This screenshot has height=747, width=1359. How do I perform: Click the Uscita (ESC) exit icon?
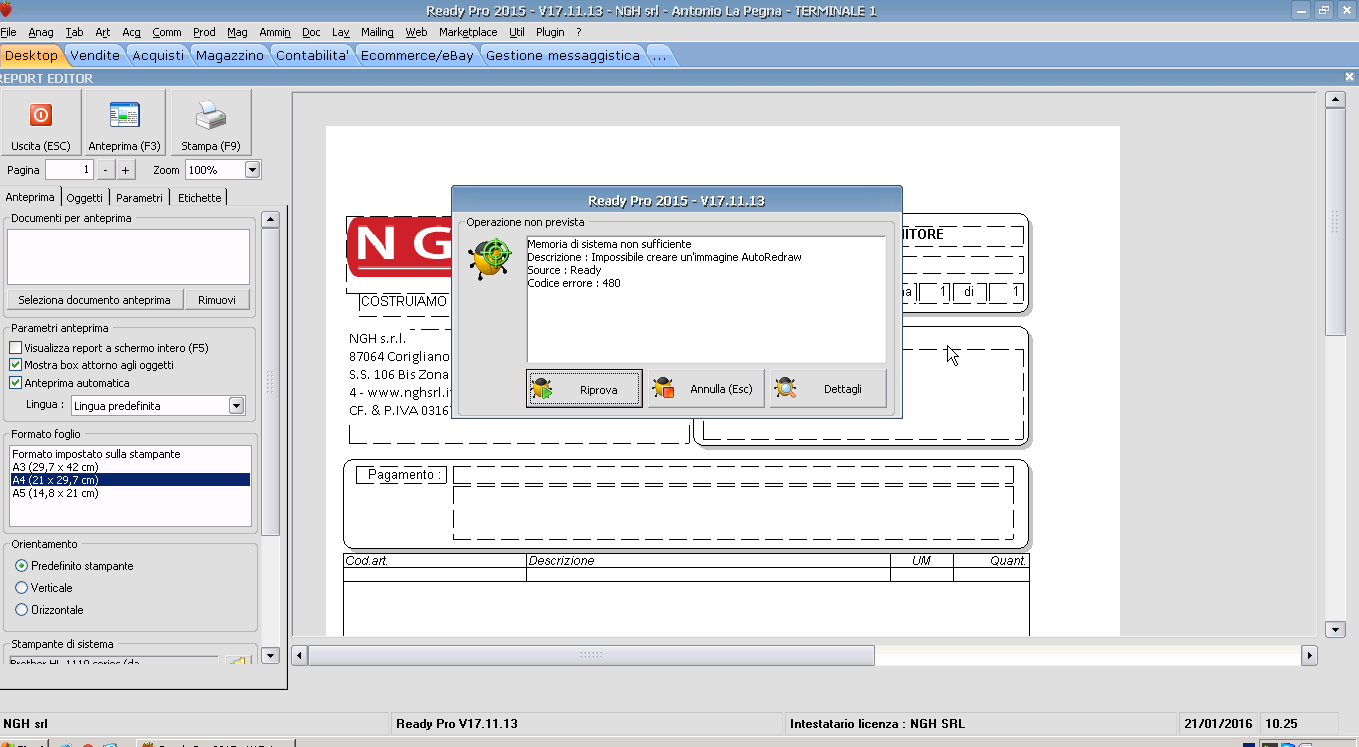pos(40,115)
